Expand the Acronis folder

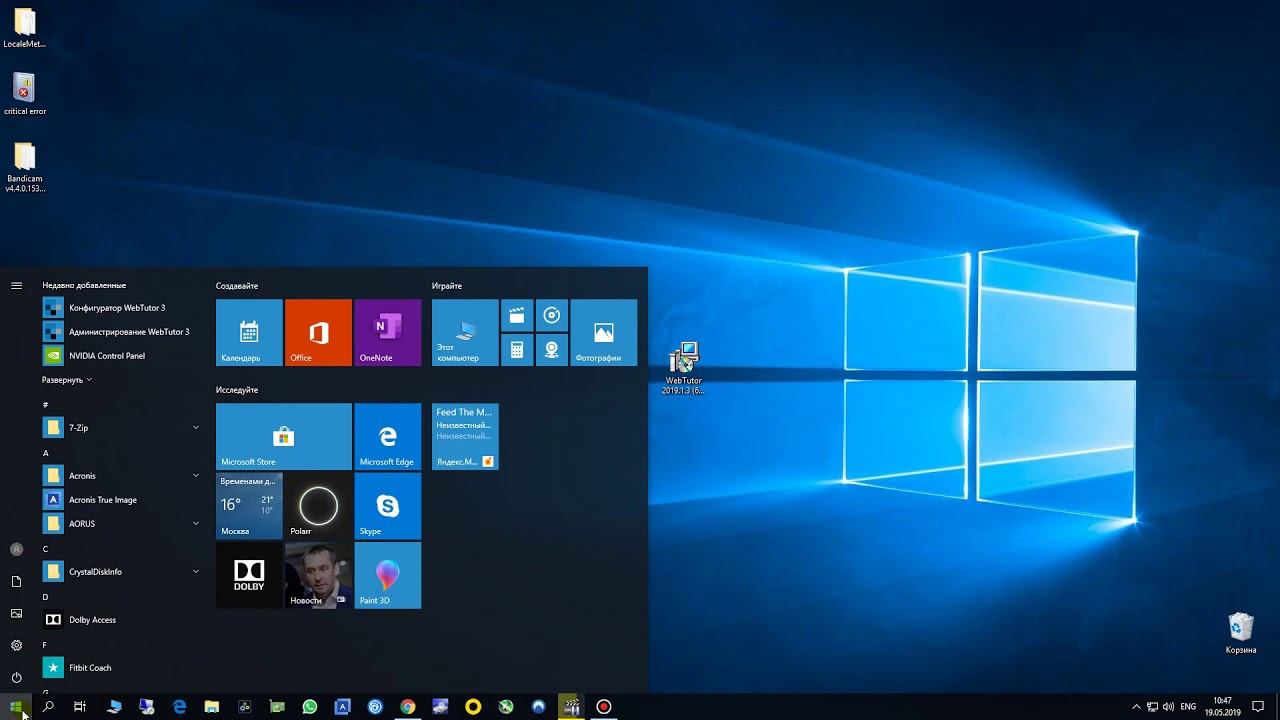(x=122, y=476)
